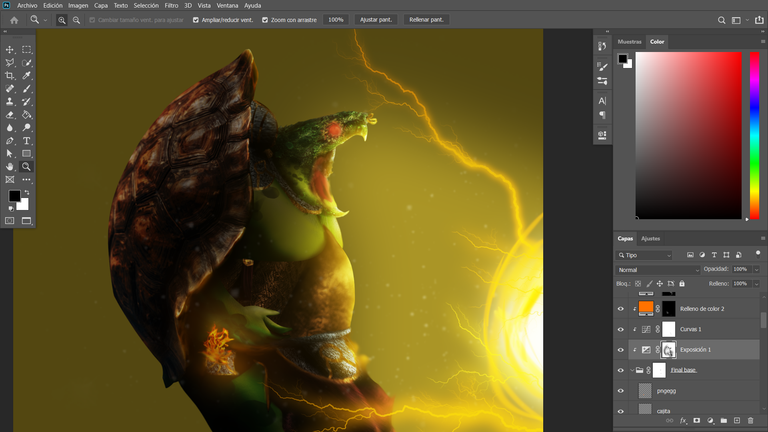Open the Capa menu
768x432 pixels.
[x=101, y=6]
